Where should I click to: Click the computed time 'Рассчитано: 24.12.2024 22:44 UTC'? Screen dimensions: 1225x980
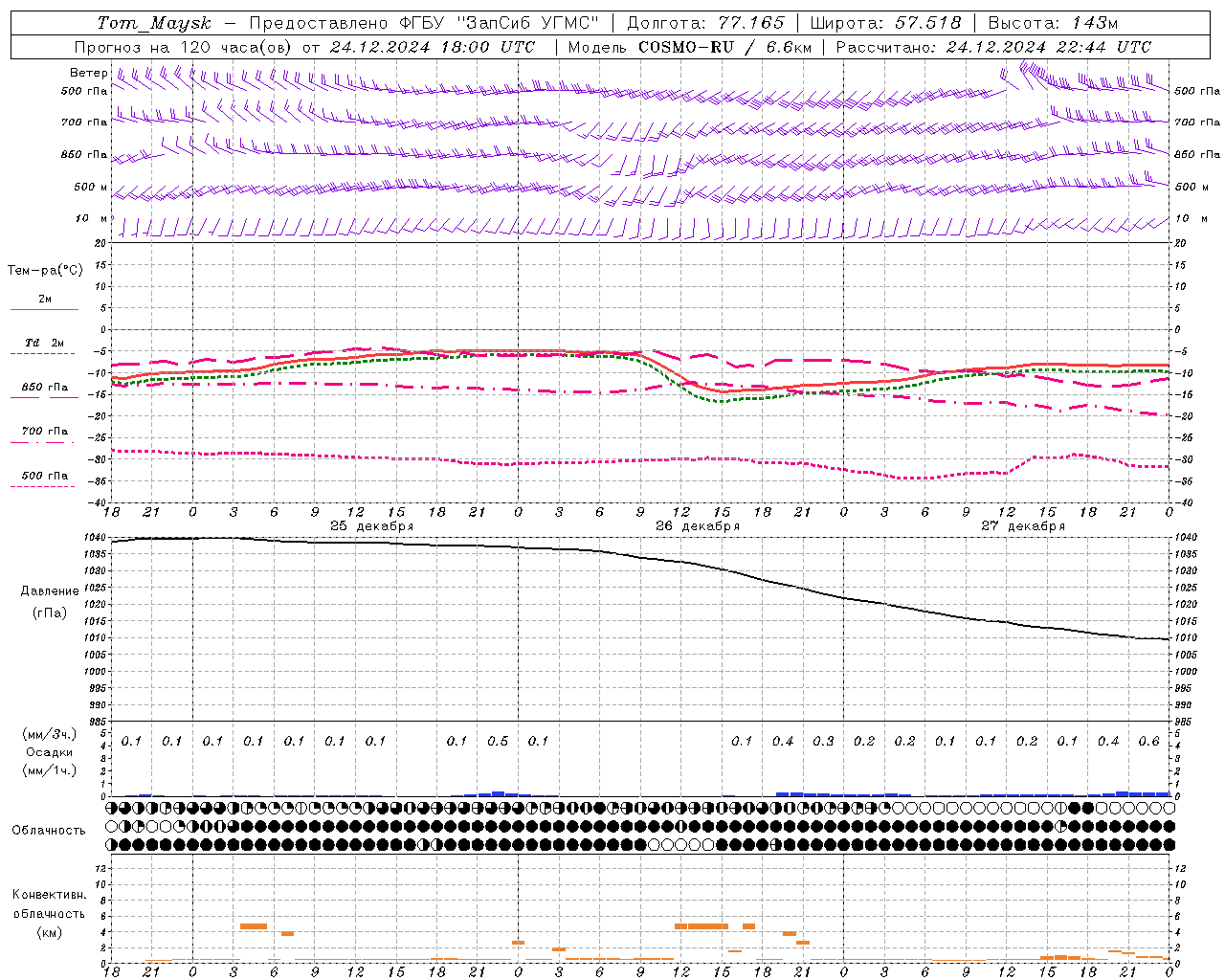coord(993,47)
